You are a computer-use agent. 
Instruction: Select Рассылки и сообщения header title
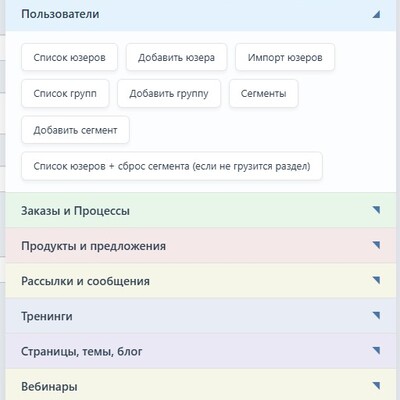pos(85,281)
